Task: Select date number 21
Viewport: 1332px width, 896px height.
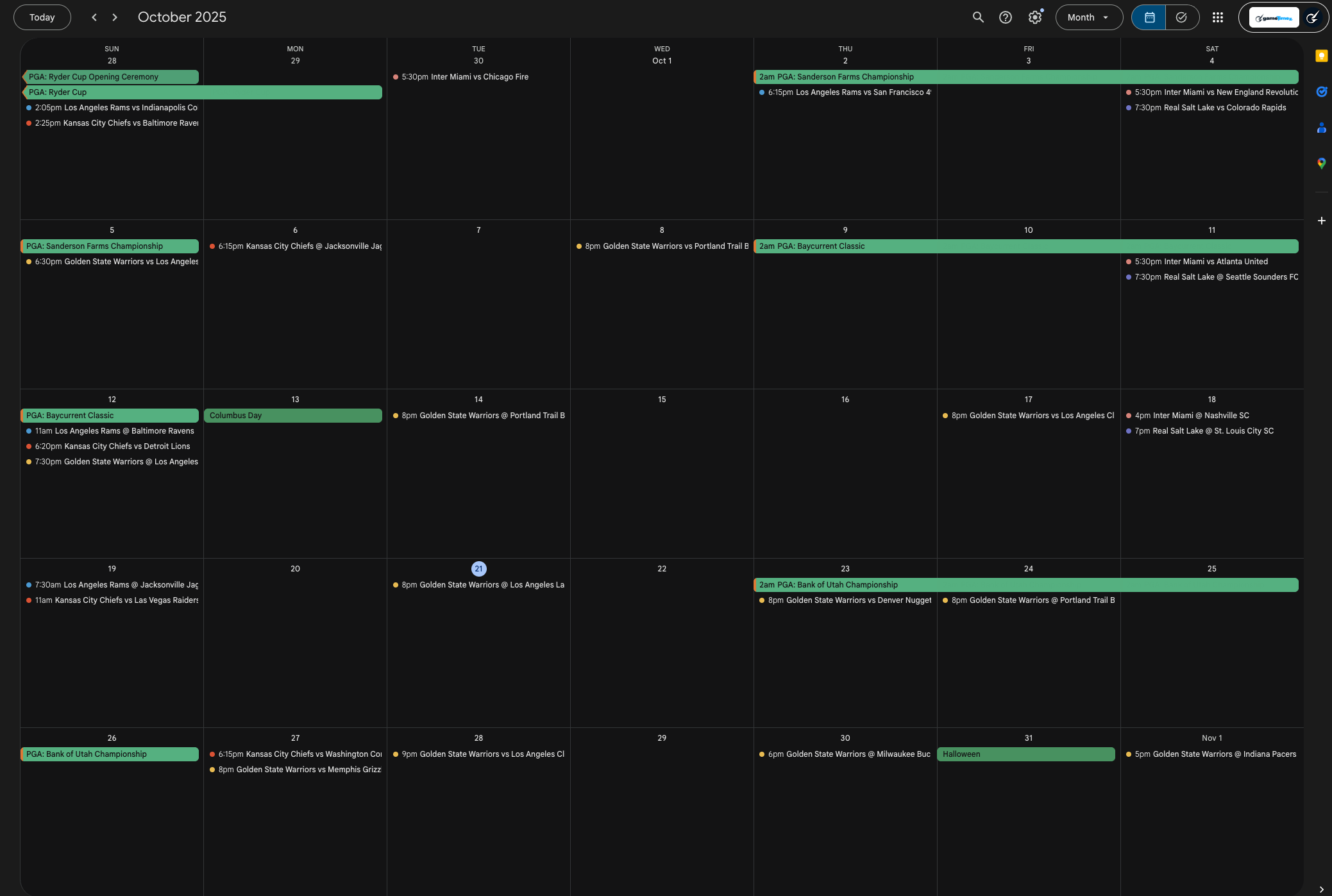Action: (478, 569)
